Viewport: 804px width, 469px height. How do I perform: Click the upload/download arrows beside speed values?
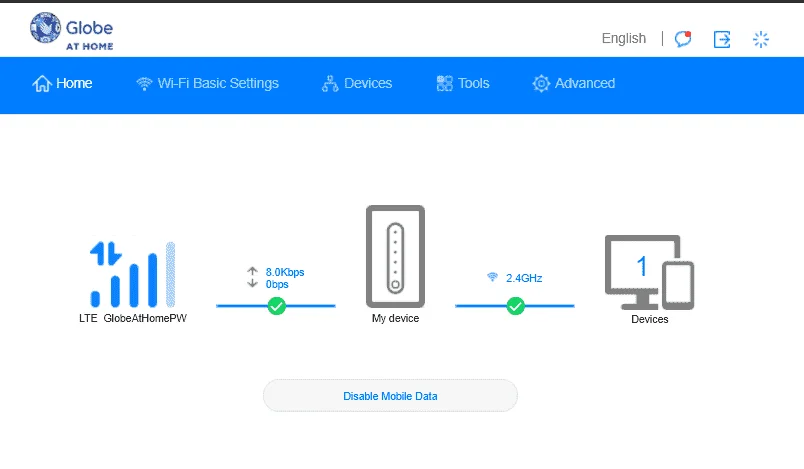(252, 277)
